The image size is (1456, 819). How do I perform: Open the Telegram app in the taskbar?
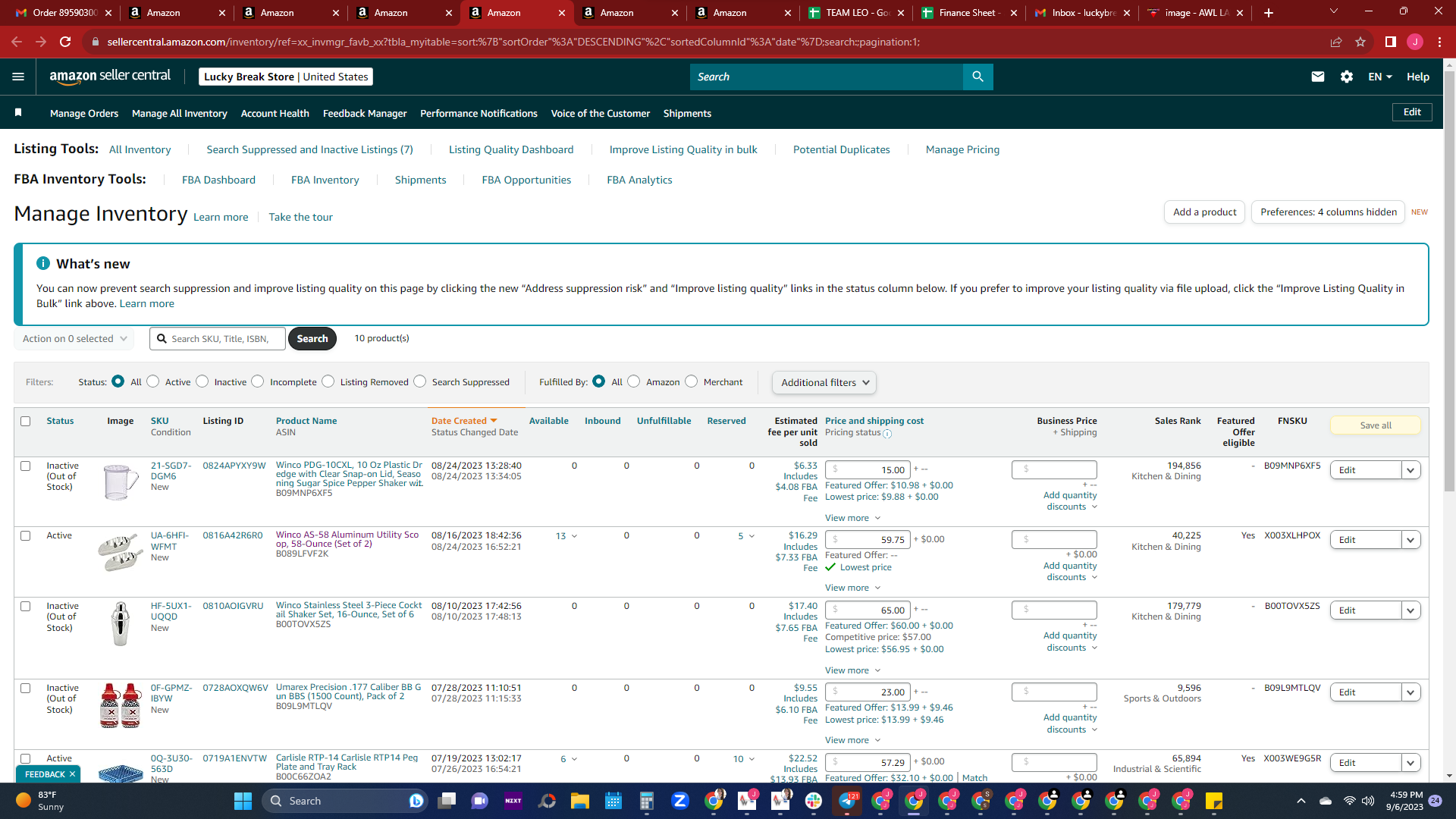(847, 801)
